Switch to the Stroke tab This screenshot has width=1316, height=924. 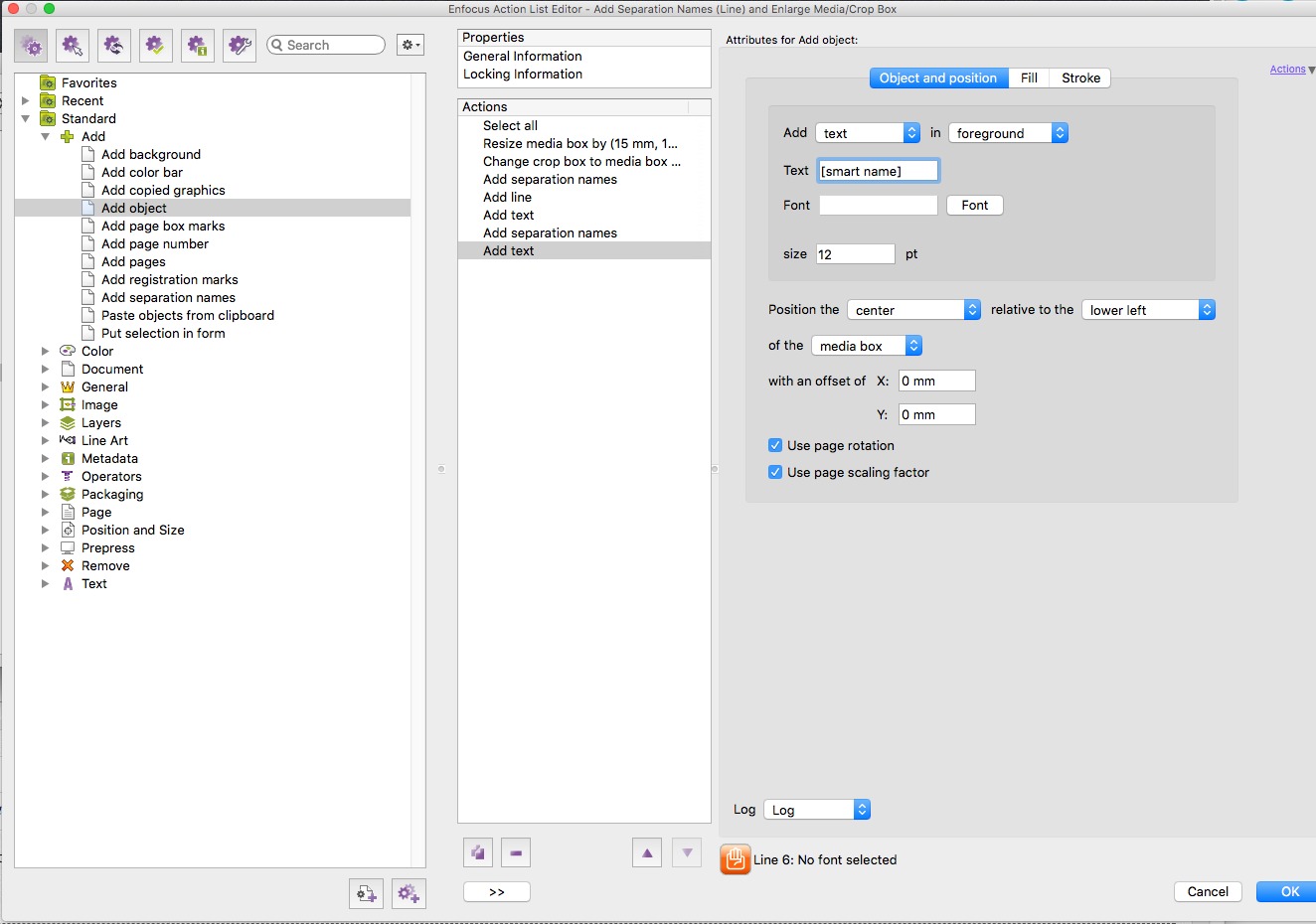pyautogui.click(x=1080, y=77)
